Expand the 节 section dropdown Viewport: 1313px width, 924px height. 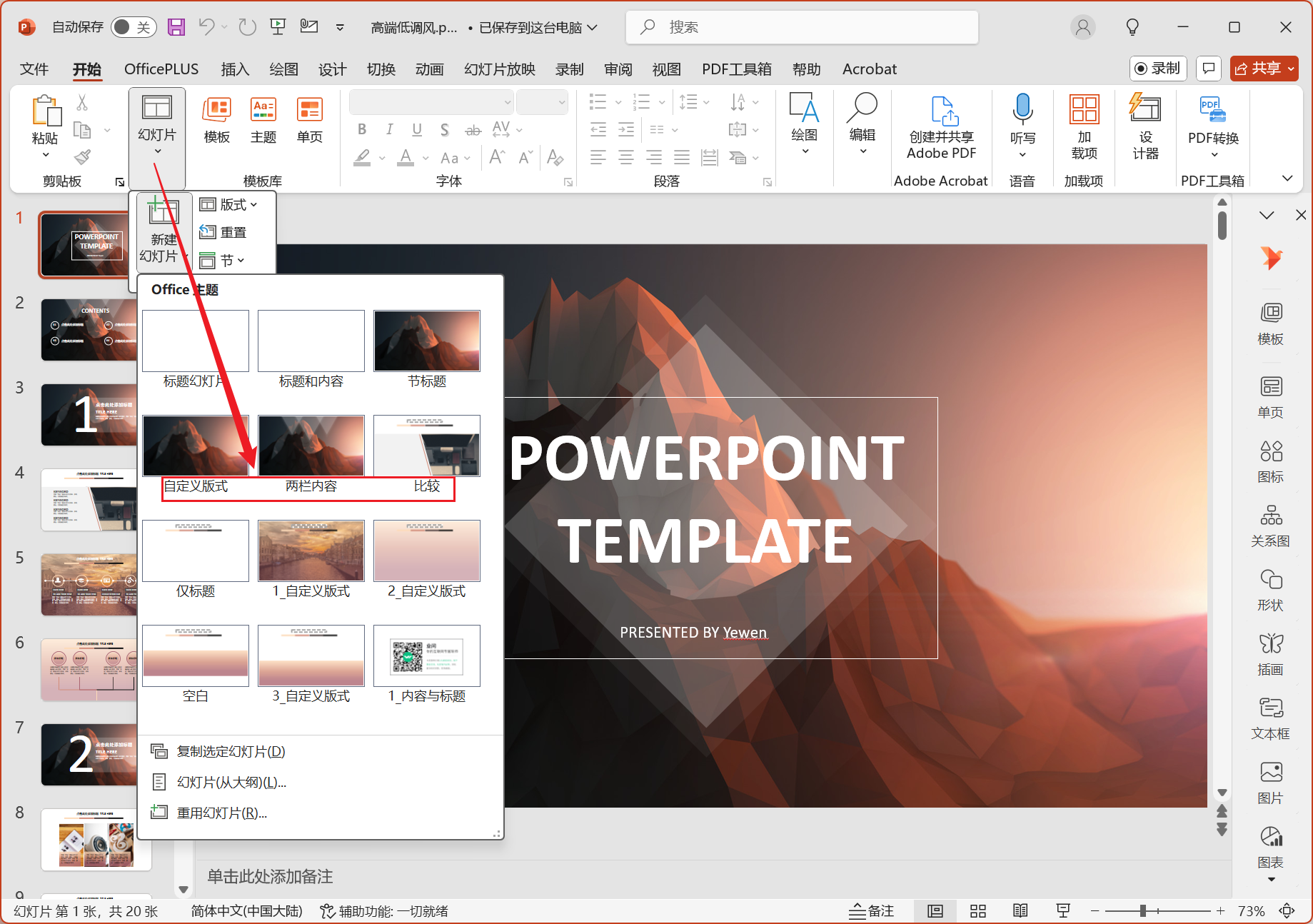223,261
